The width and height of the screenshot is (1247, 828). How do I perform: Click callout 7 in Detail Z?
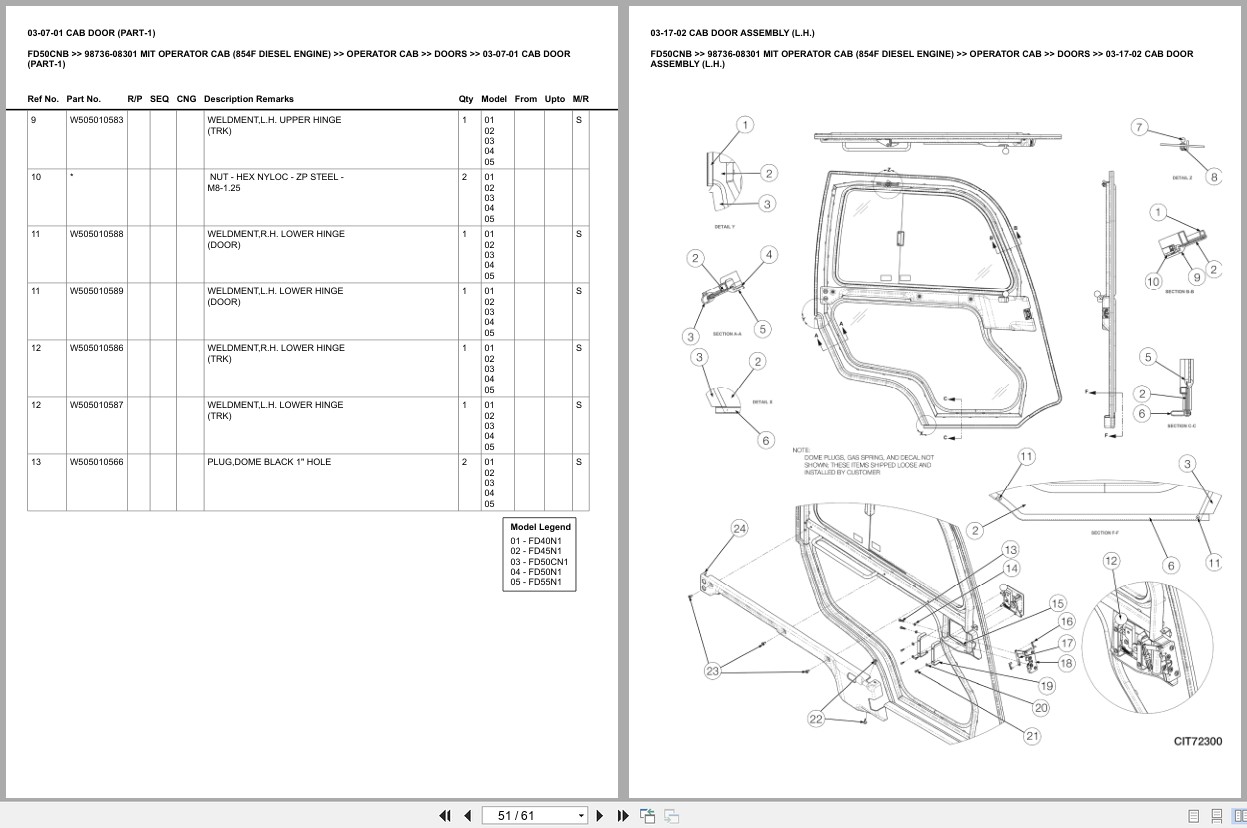tap(1139, 127)
